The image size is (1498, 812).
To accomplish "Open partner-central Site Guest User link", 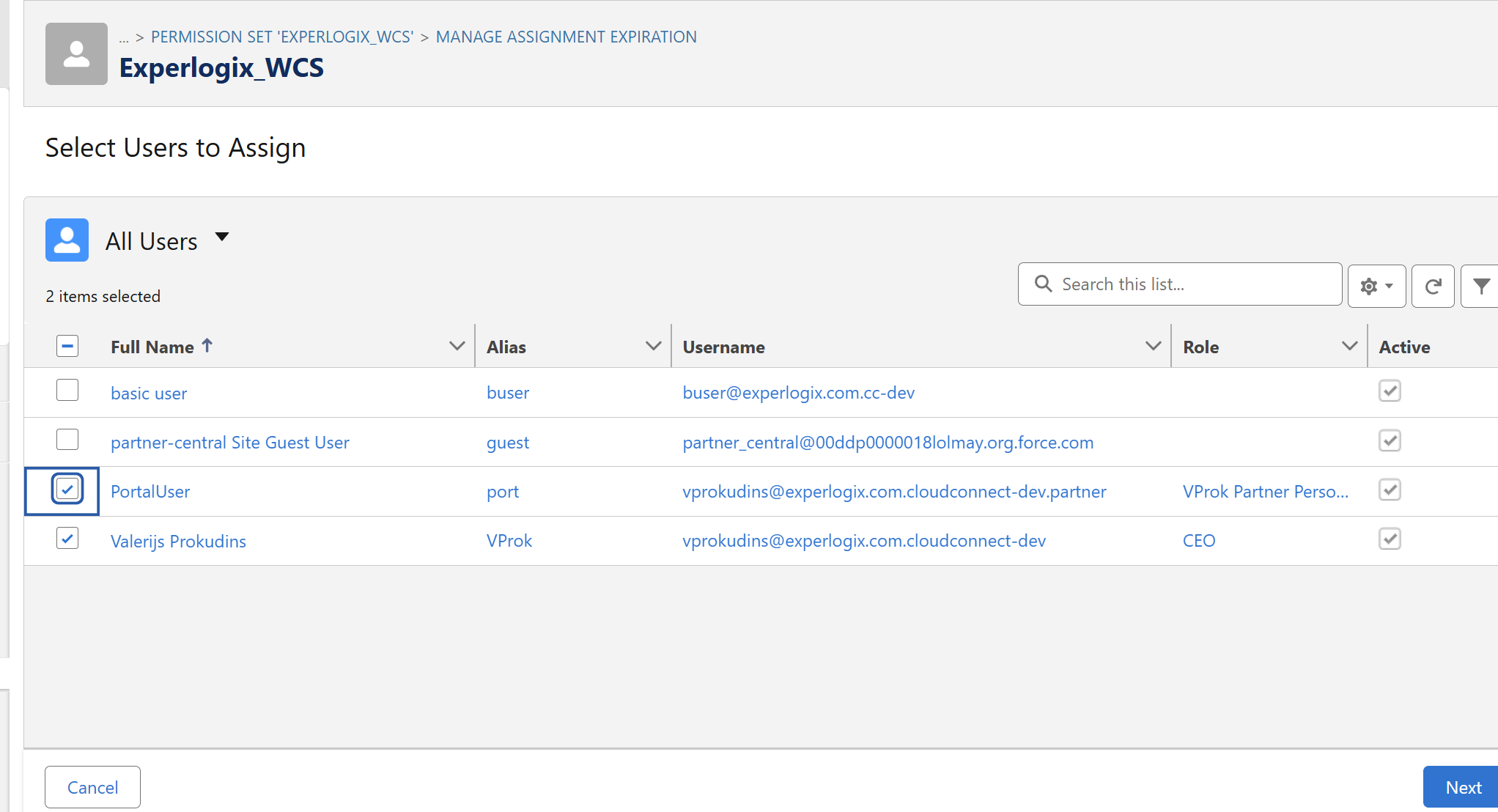I will 230,443.
